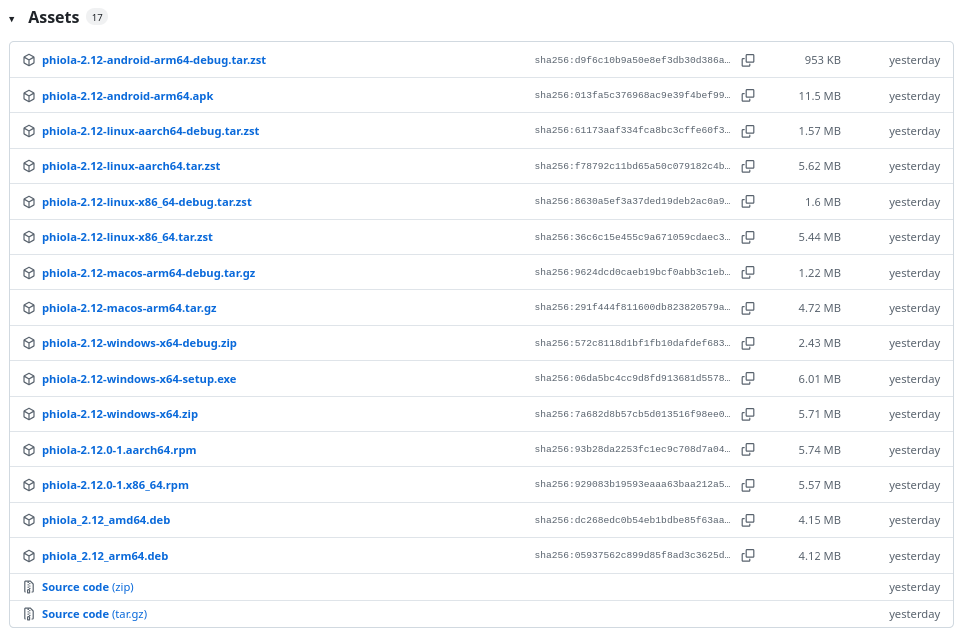960x635 pixels.
Task: Copy SHA256 of phiola-2.12-macos-arm64-debug.tar.gz
Action: click(x=748, y=272)
